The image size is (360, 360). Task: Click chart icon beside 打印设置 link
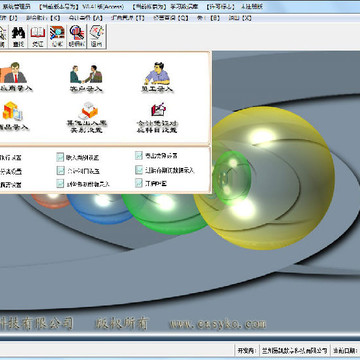139,183
